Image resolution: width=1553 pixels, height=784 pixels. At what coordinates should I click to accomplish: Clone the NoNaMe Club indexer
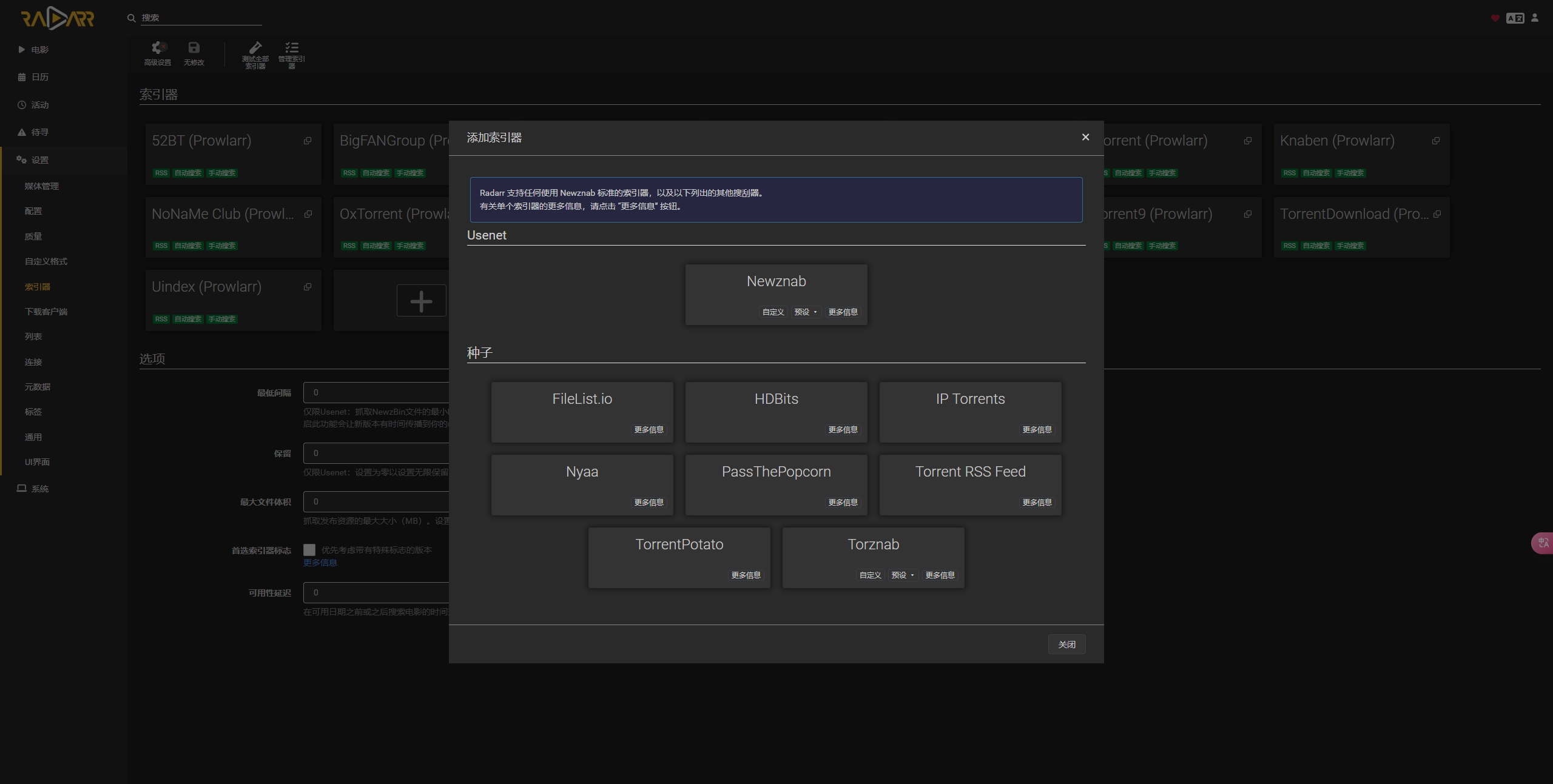click(308, 214)
